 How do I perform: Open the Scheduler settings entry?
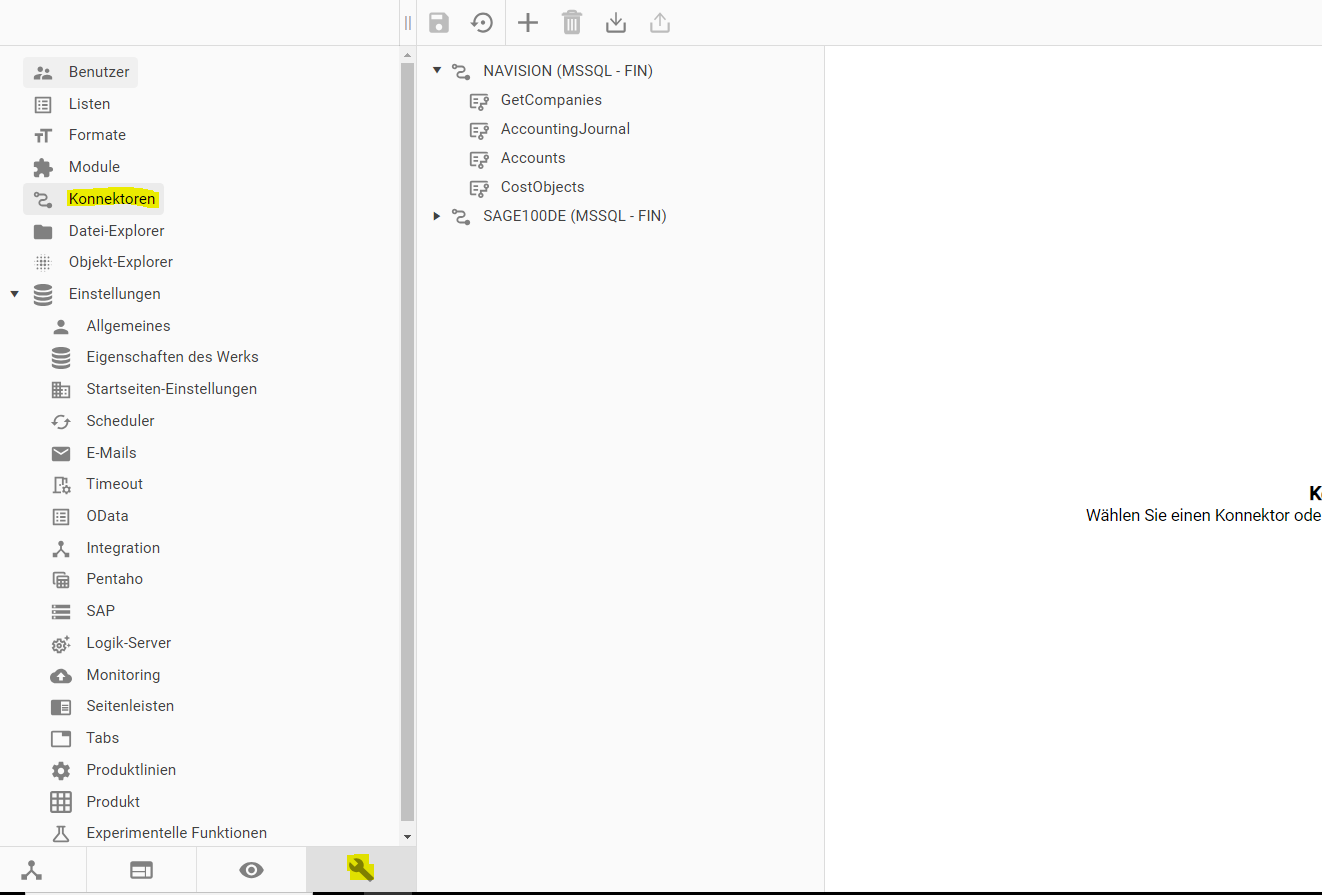coord(120,421)
